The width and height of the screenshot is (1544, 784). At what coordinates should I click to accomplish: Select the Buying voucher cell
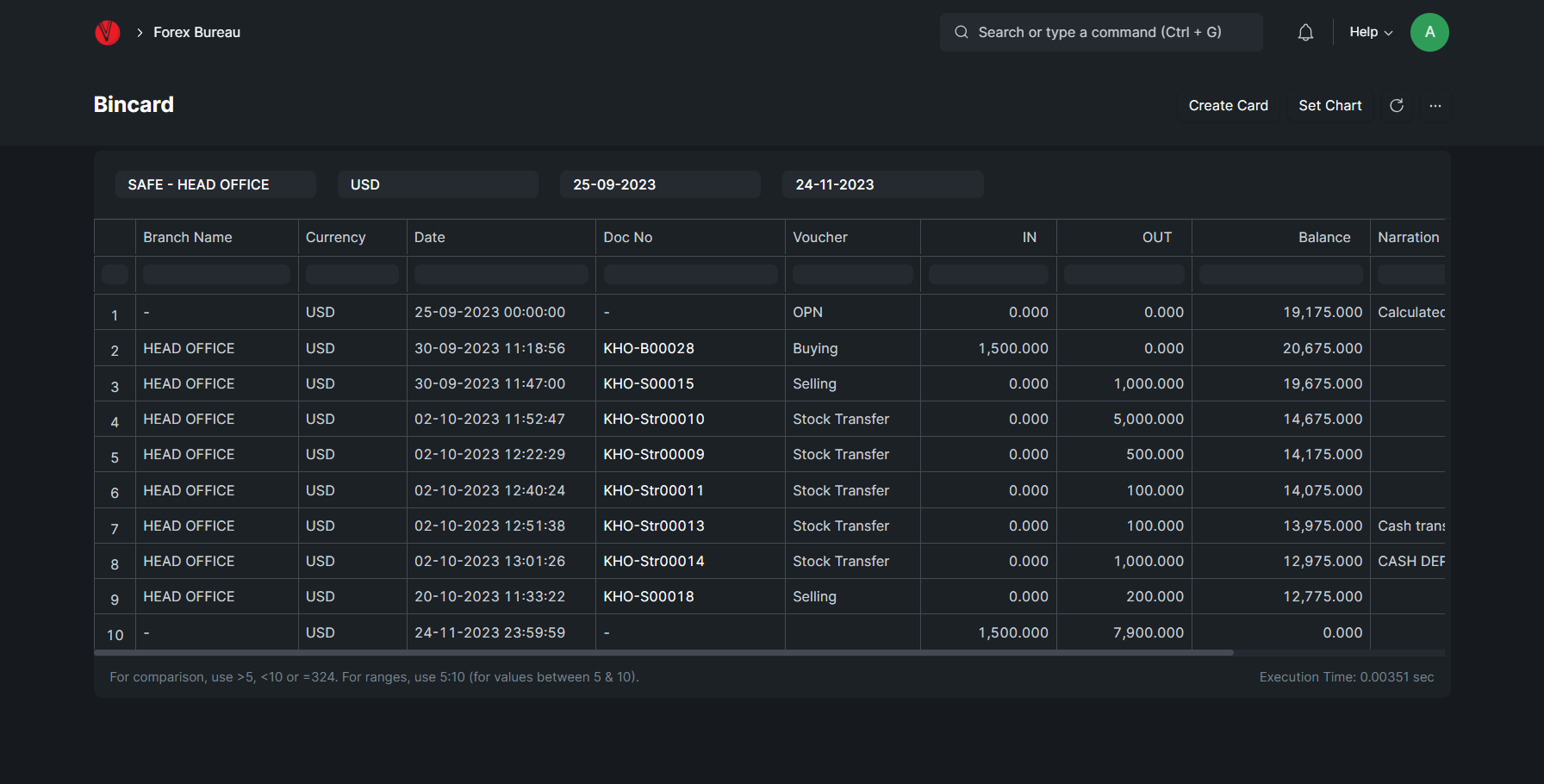[853, 348]
